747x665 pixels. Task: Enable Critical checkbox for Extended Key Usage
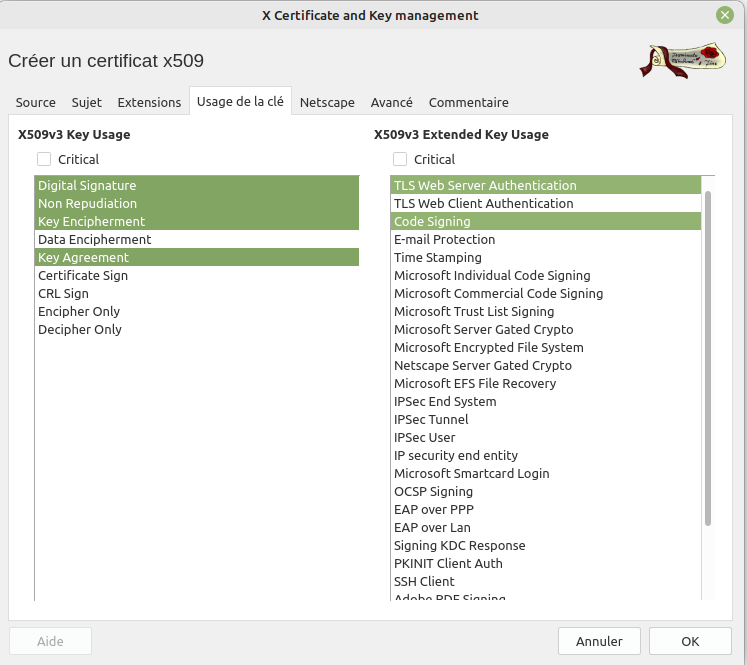[400, 159]
